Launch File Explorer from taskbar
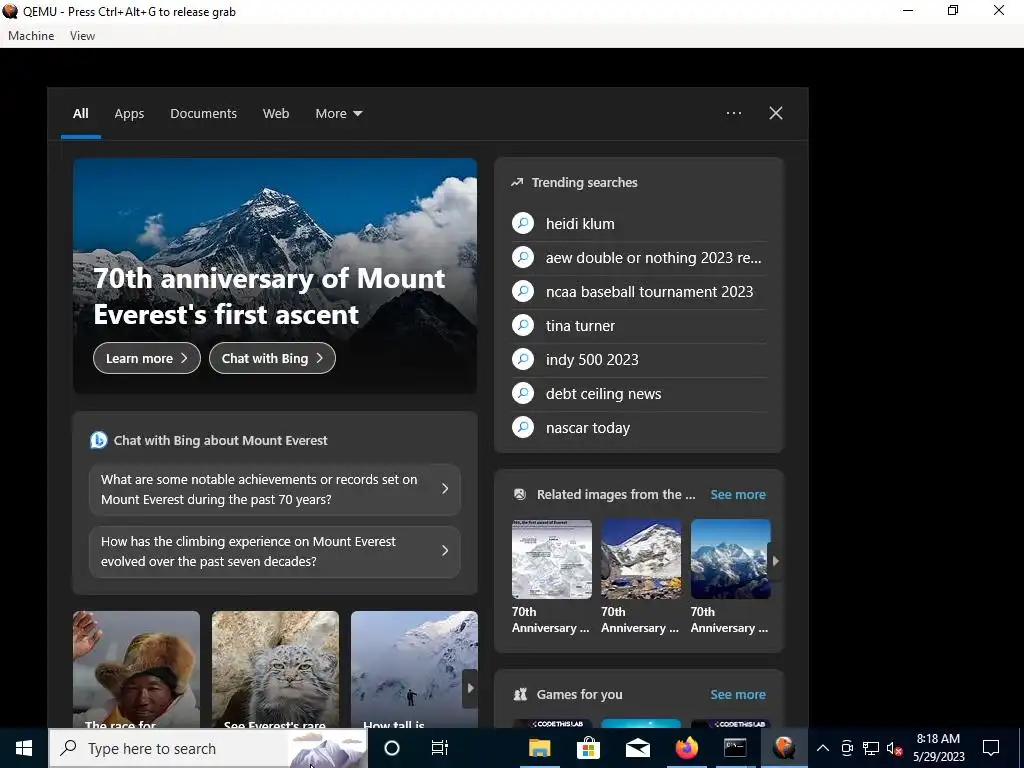This screenshot has width=1024, height=768. point(539,748)
